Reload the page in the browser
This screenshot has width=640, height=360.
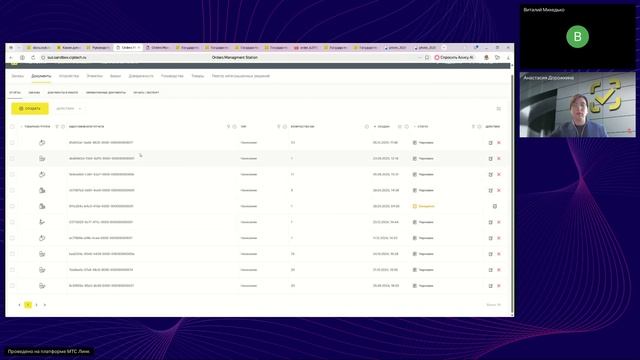tap(33, 58)
